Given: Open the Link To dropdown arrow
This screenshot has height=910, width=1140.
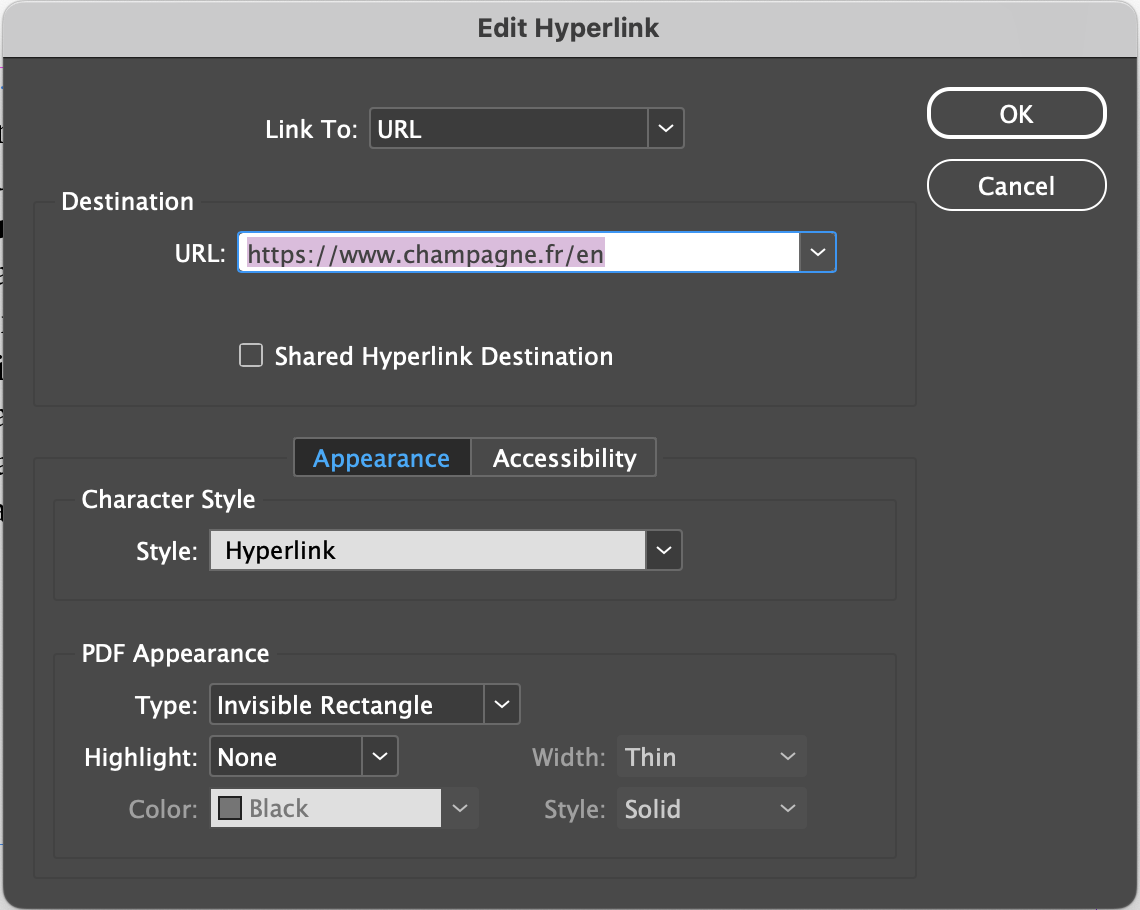Looking at the screenshot, I should click(666, 129).
